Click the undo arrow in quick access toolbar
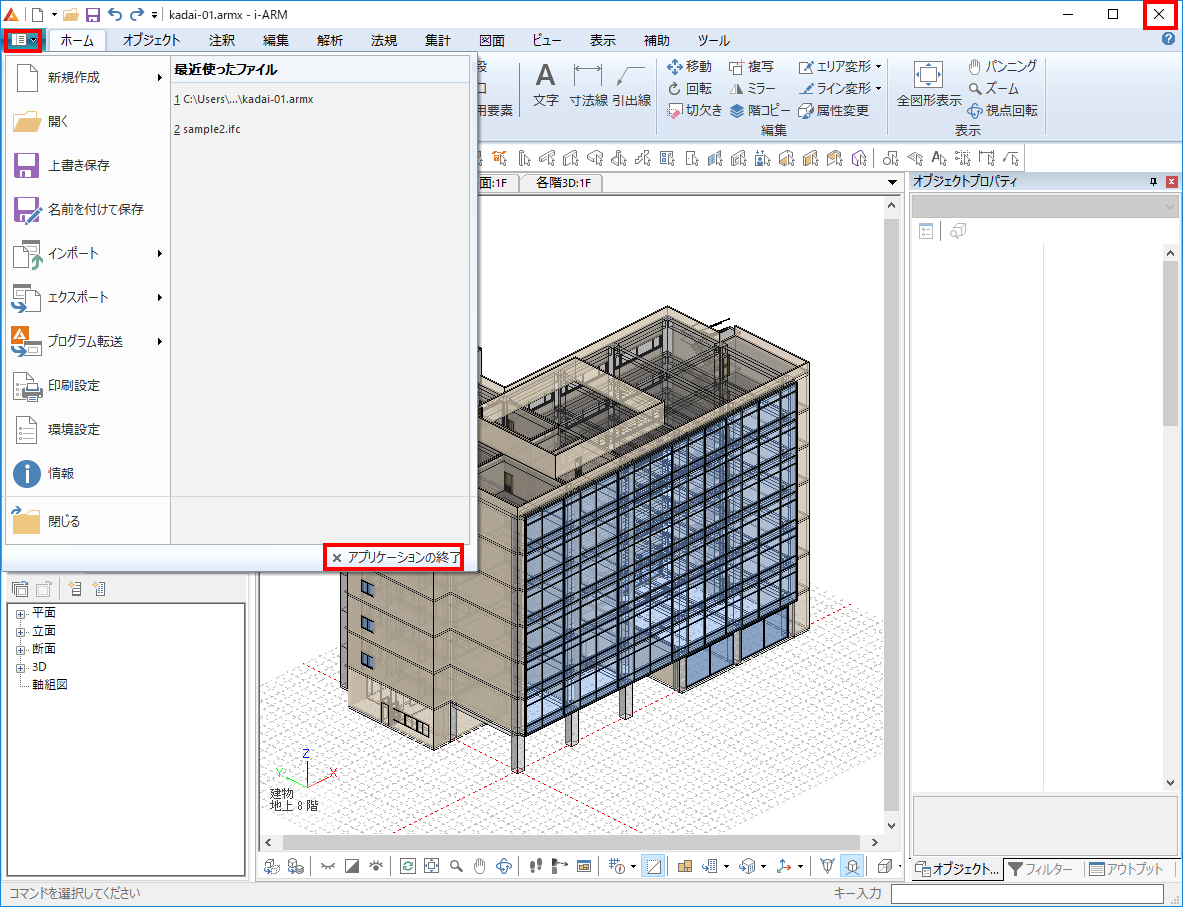The image size is (1183, 907). pyautogui.click(x=114, y=14)
